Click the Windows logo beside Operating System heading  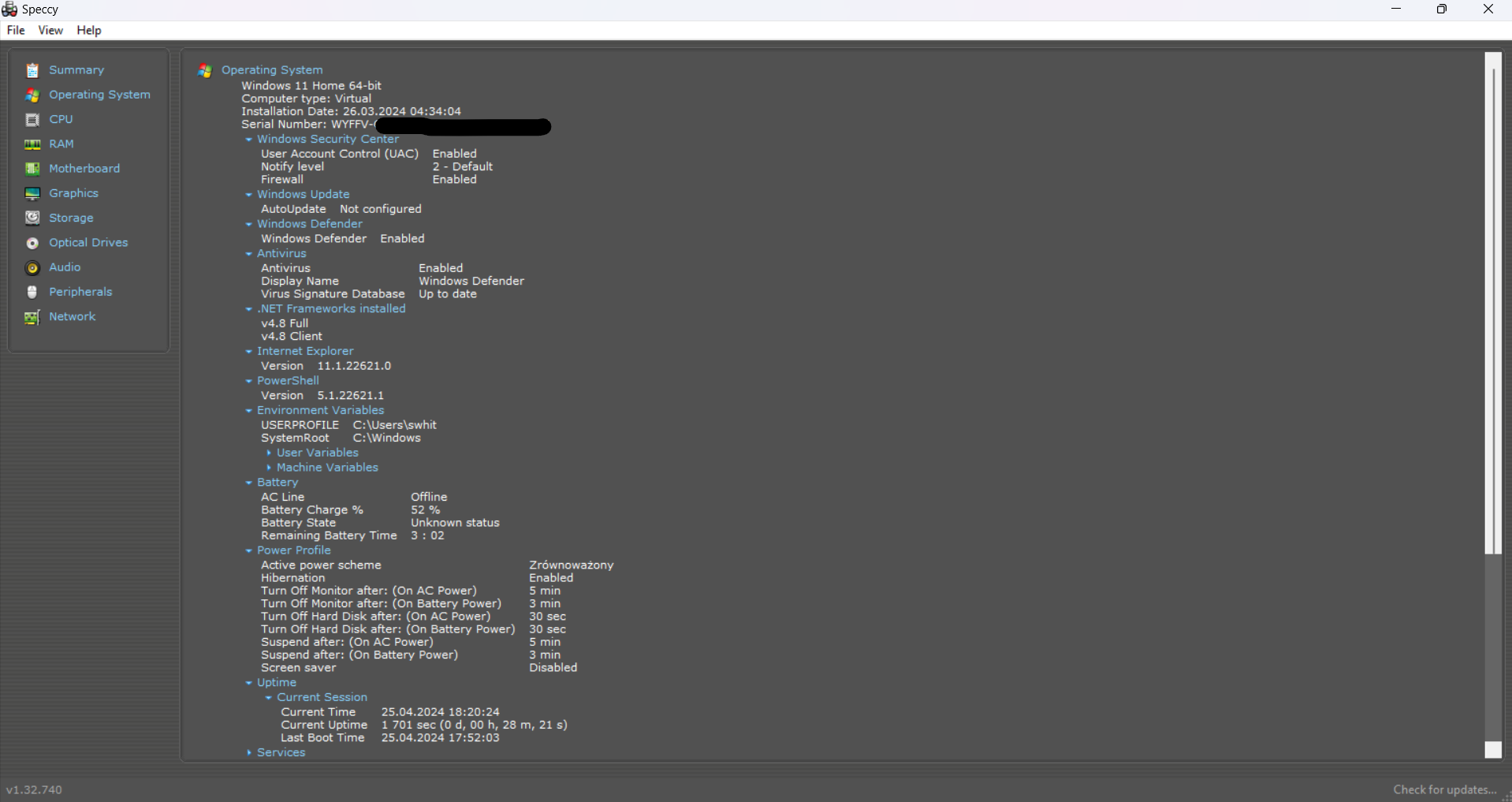pyautogui.click(x=205, y=70)
